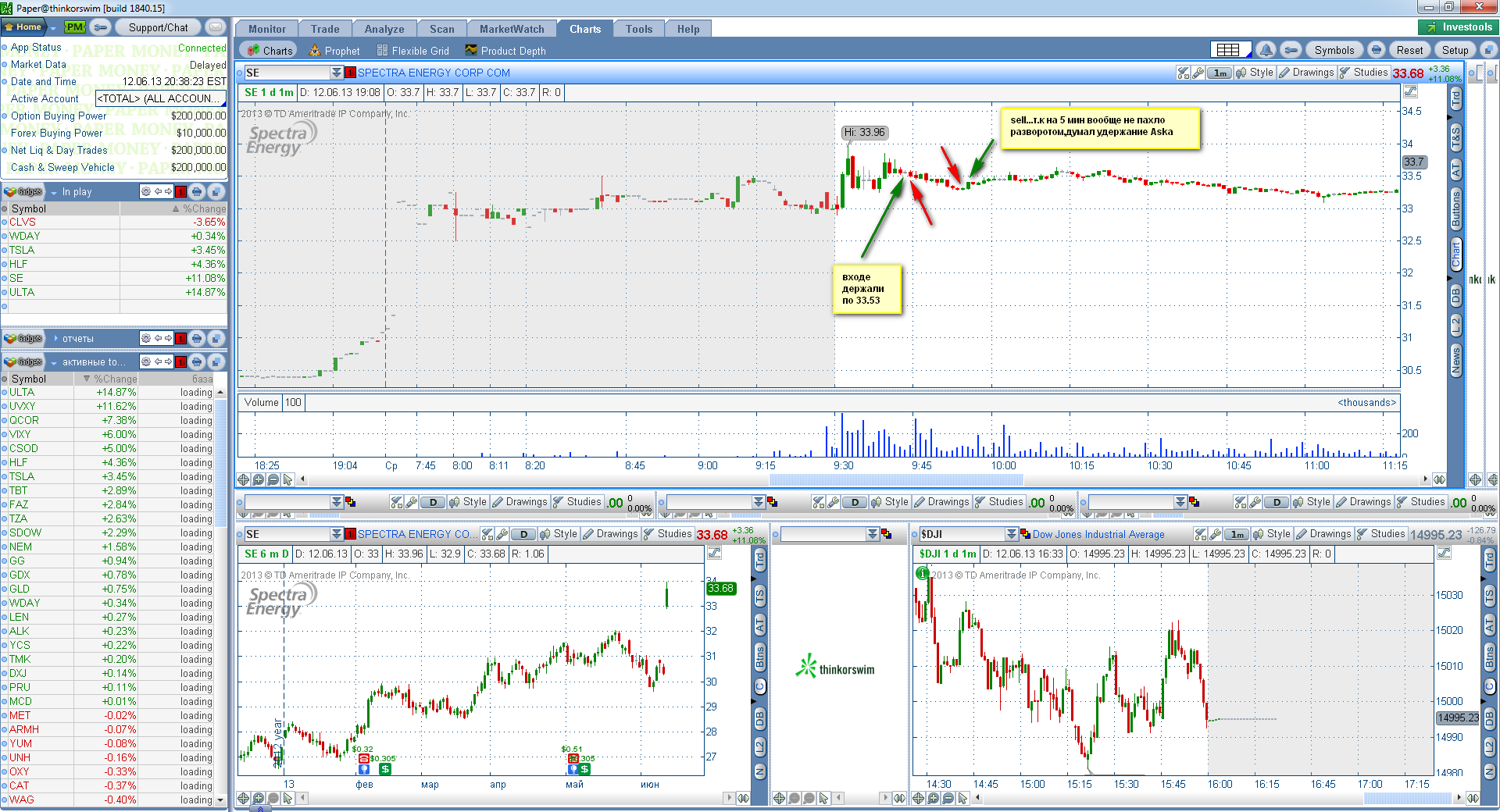
Task: Toggle DB side panel on main chart
Action: 1456,295
